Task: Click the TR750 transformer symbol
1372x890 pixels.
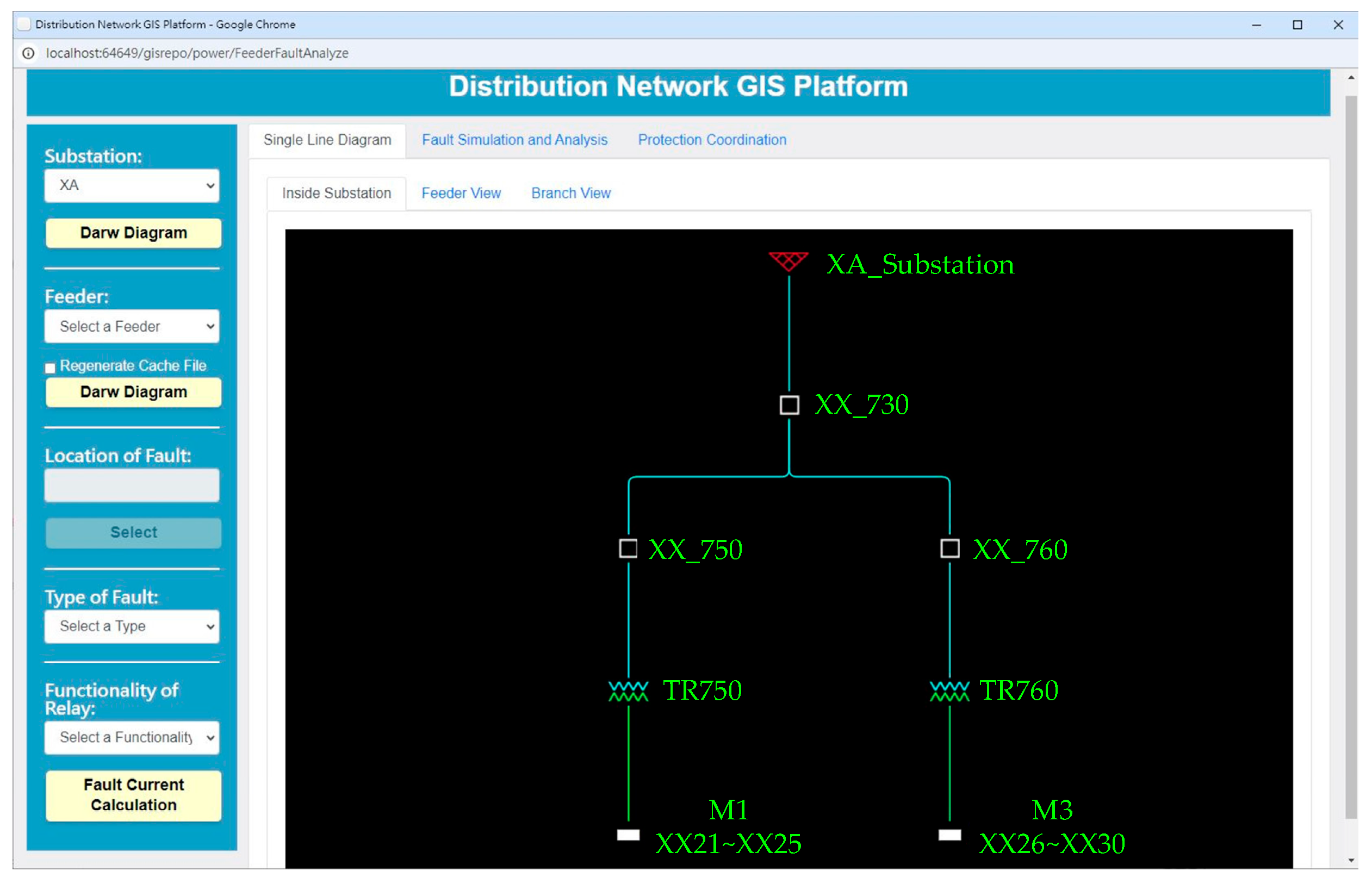Action: [628, 691]
